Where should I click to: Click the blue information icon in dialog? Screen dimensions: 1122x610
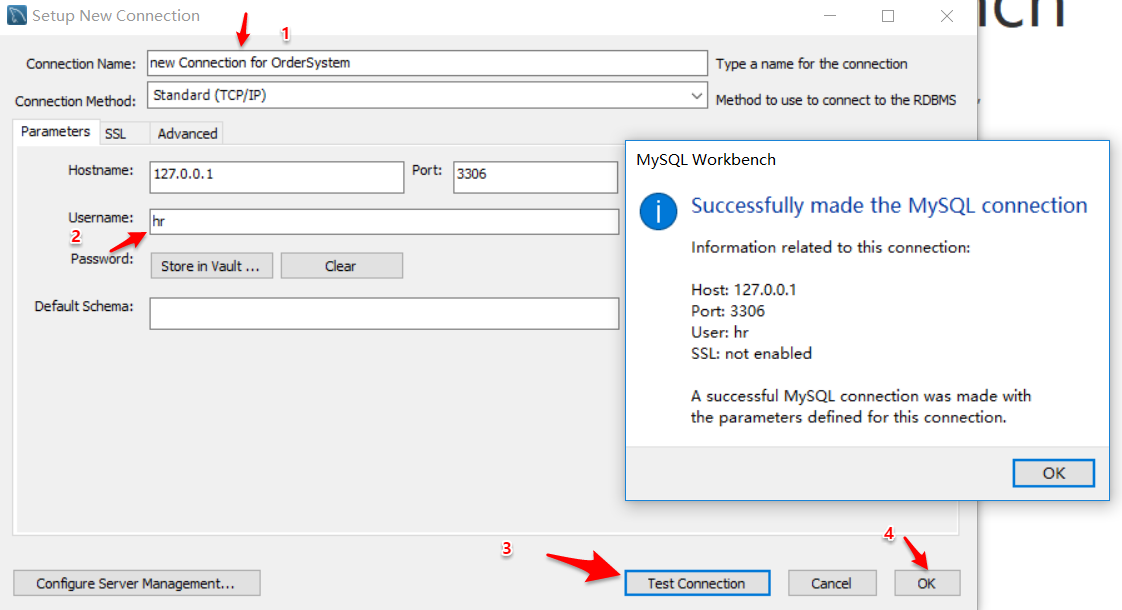[658, 211]
